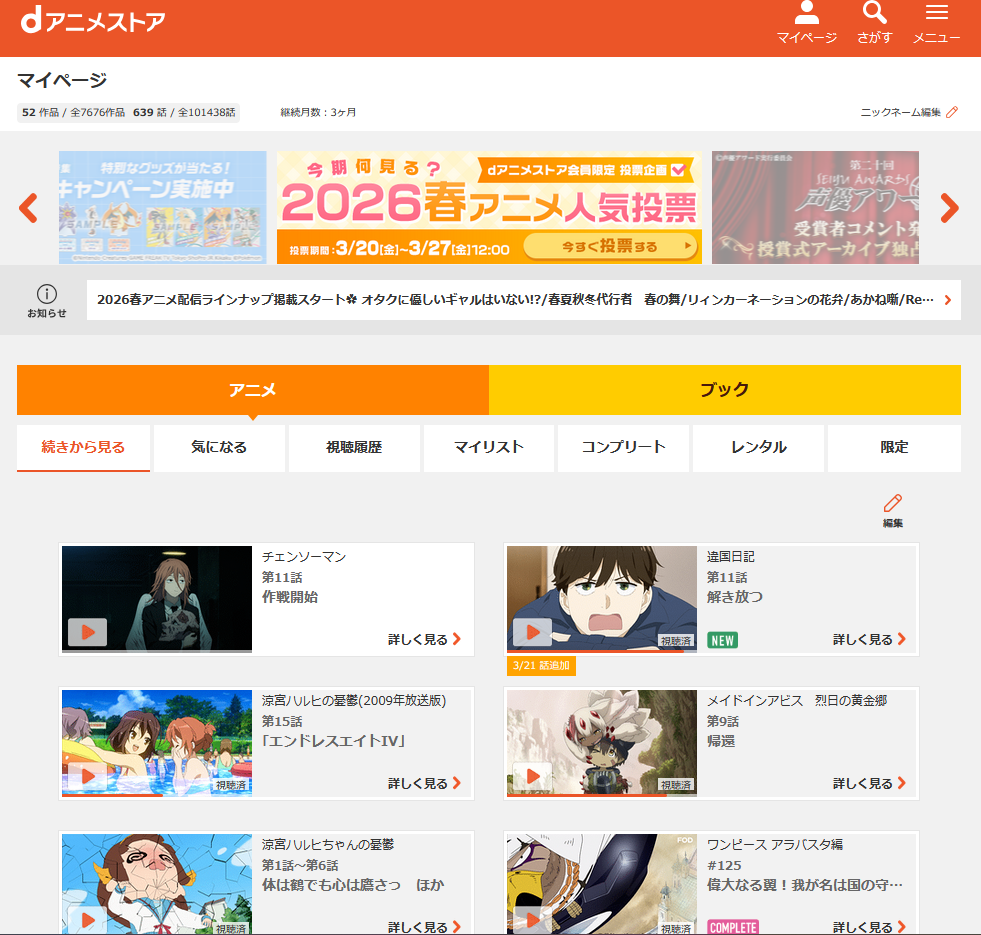Select the レンタル tab

[x=758, y=447]
